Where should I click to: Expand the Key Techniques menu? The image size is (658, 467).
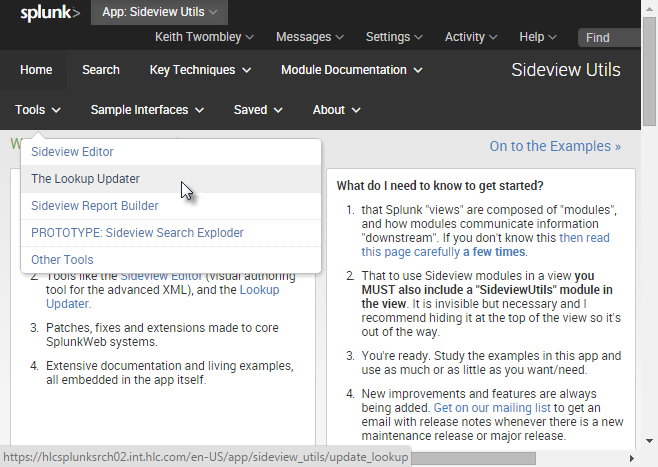(x=200, y=70)
